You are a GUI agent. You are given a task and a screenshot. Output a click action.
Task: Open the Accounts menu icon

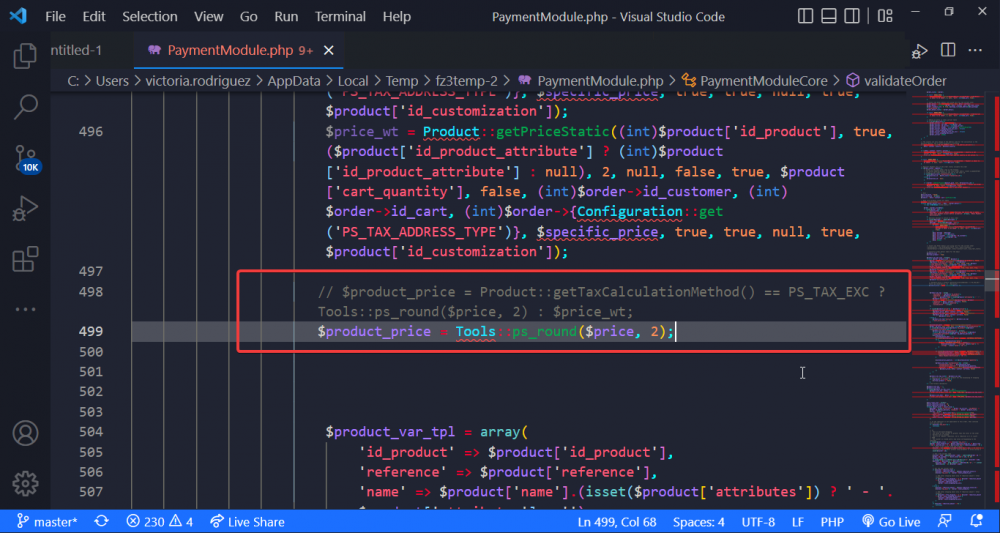[26, 433]
